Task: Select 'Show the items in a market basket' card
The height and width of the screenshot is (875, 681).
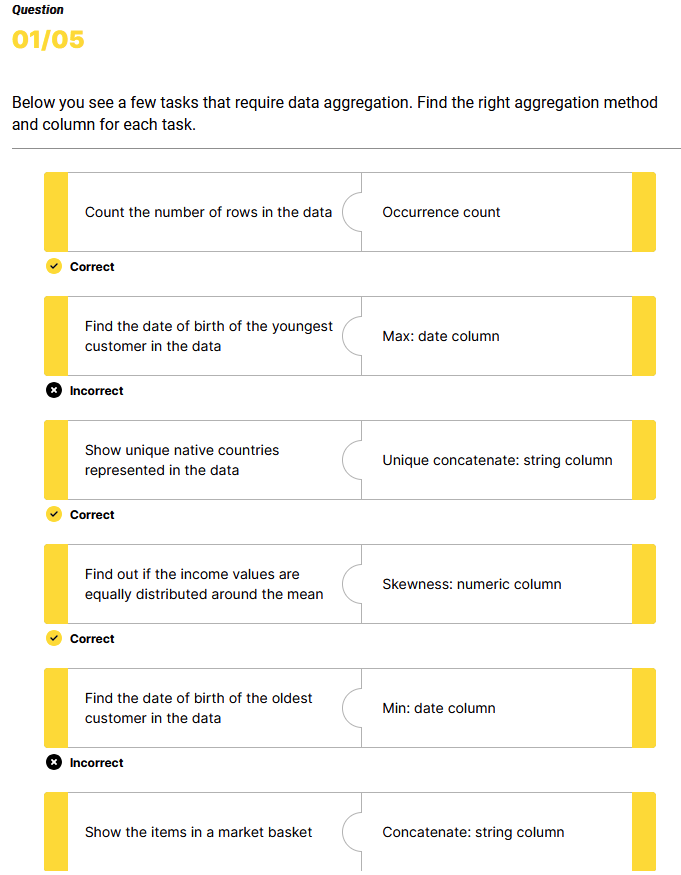Action: [208, 832]
